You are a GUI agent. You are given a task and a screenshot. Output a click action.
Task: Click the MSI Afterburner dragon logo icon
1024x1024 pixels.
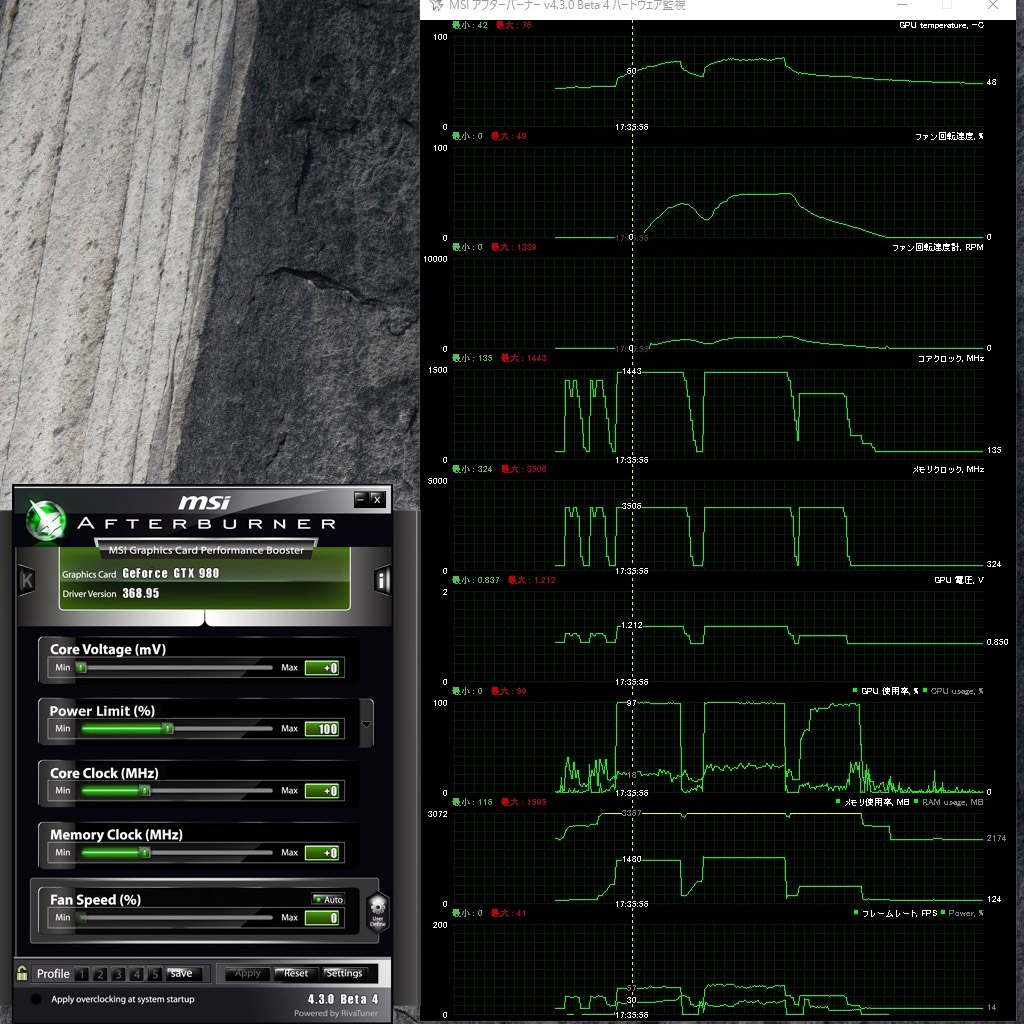point(45,519)
